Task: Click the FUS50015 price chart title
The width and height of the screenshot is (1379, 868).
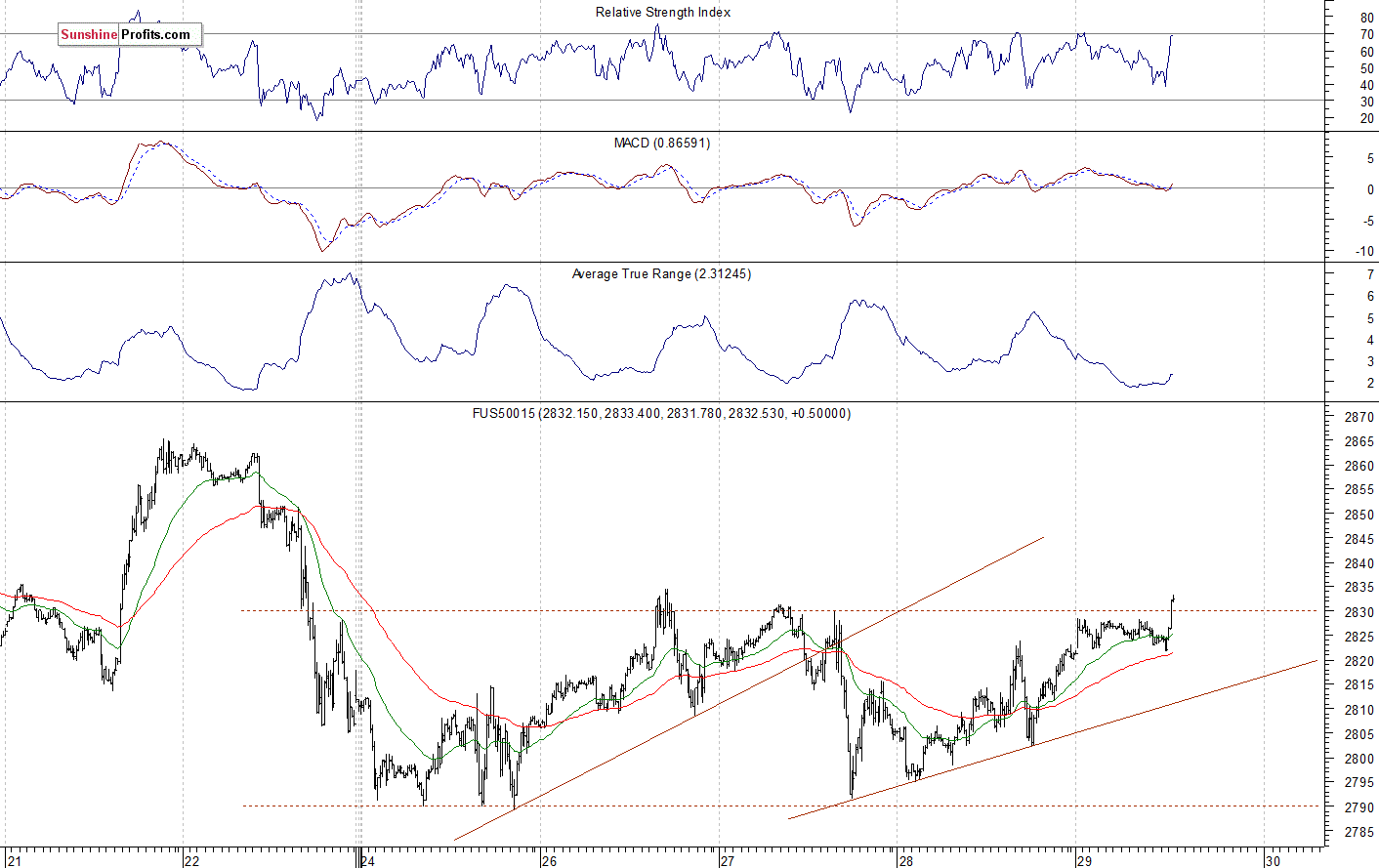Action: (661, 413)
